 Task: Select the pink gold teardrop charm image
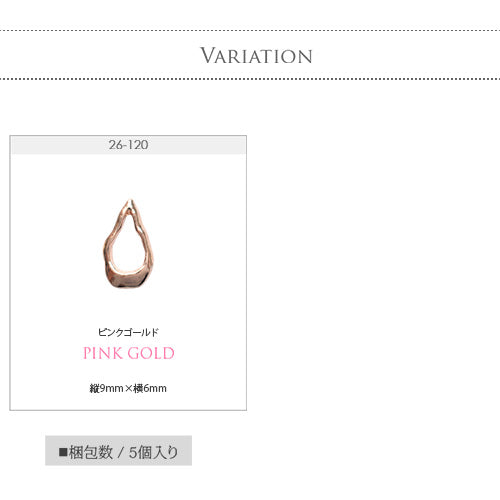128,244
